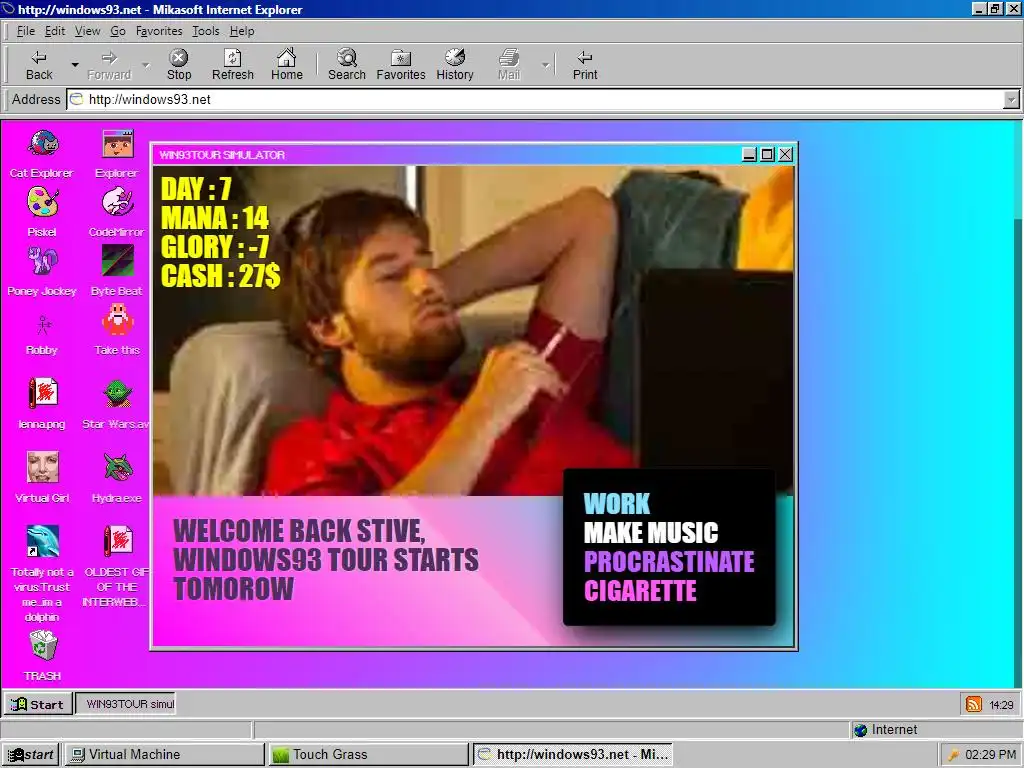Select WIN93TOUR simul taskbar item
This screenshot has height=768, width=1024.
tap(126, 704)
